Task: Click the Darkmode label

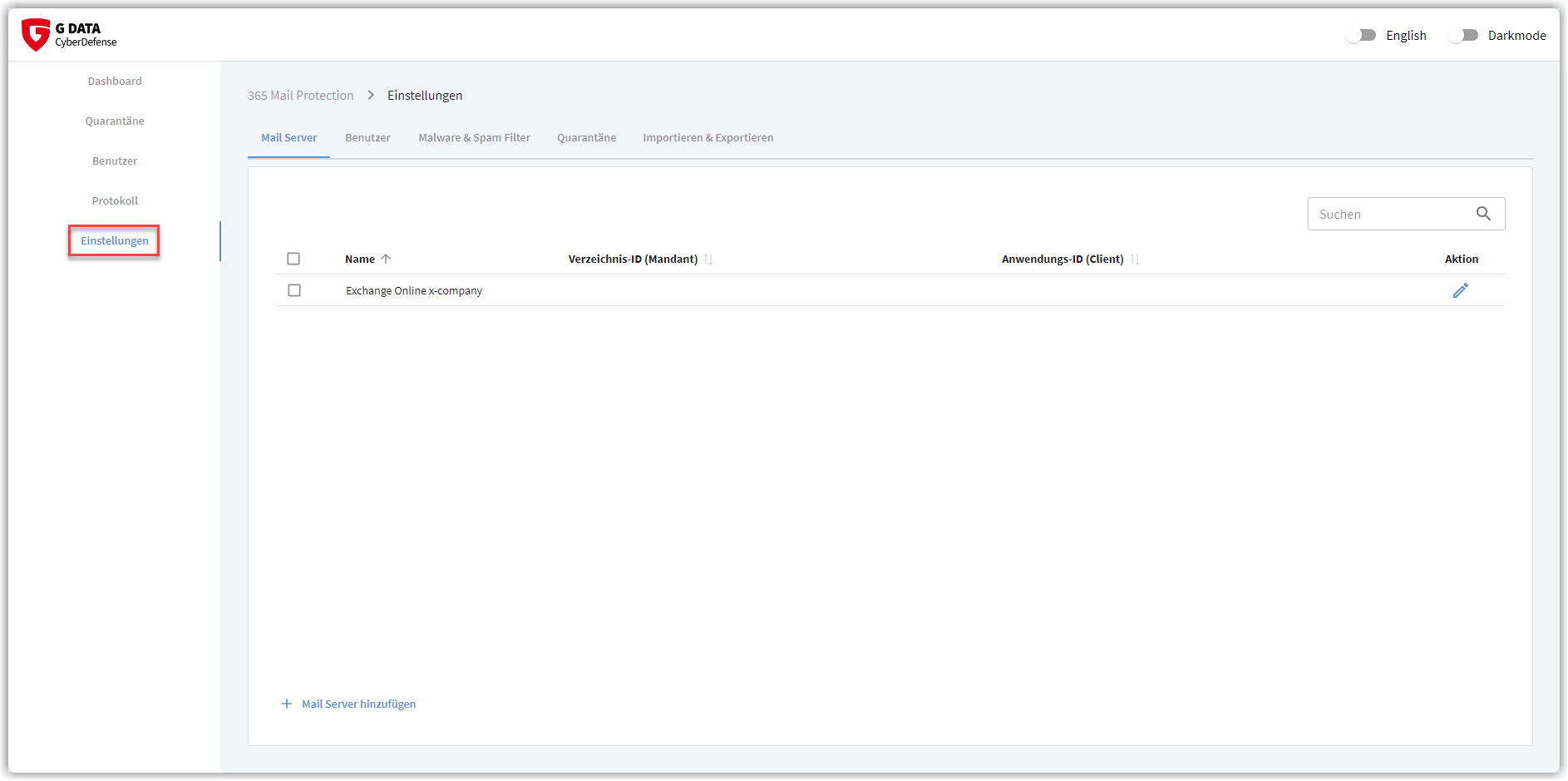Action: 1516,35
